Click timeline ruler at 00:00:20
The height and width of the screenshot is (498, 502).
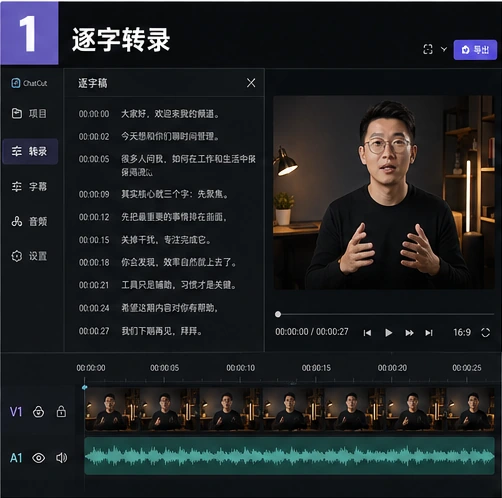(392, 368)
